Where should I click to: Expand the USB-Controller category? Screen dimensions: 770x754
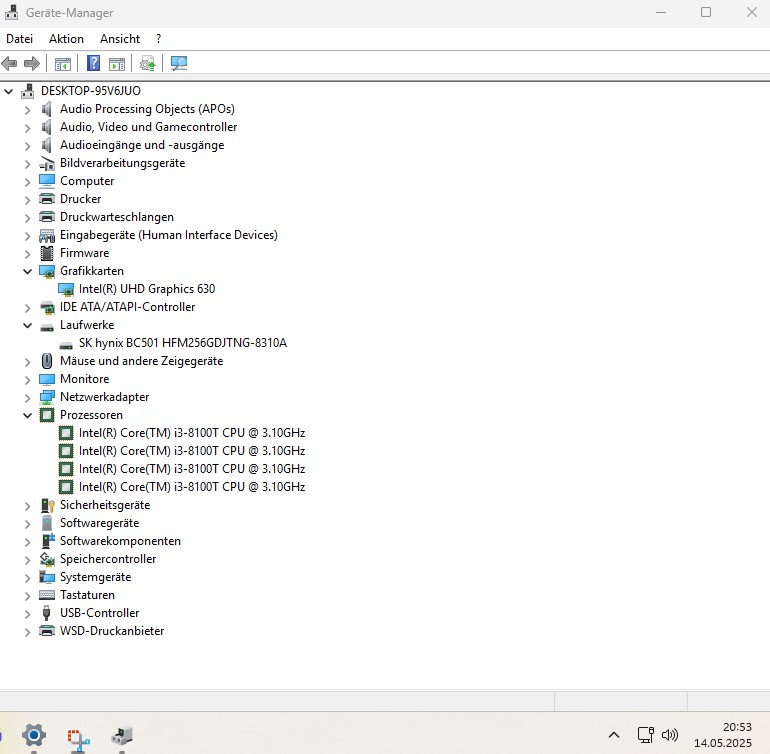[x=28, y=613]
